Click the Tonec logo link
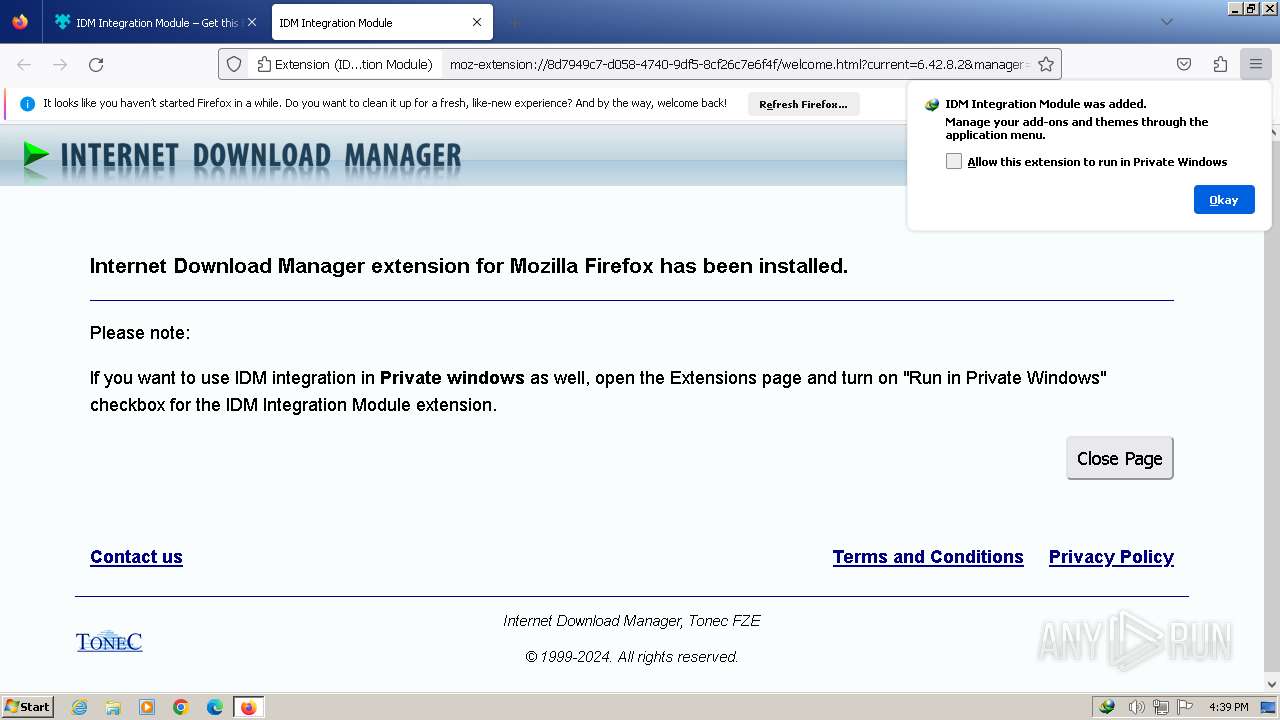Screen dimensions: 1280x720 109,641
